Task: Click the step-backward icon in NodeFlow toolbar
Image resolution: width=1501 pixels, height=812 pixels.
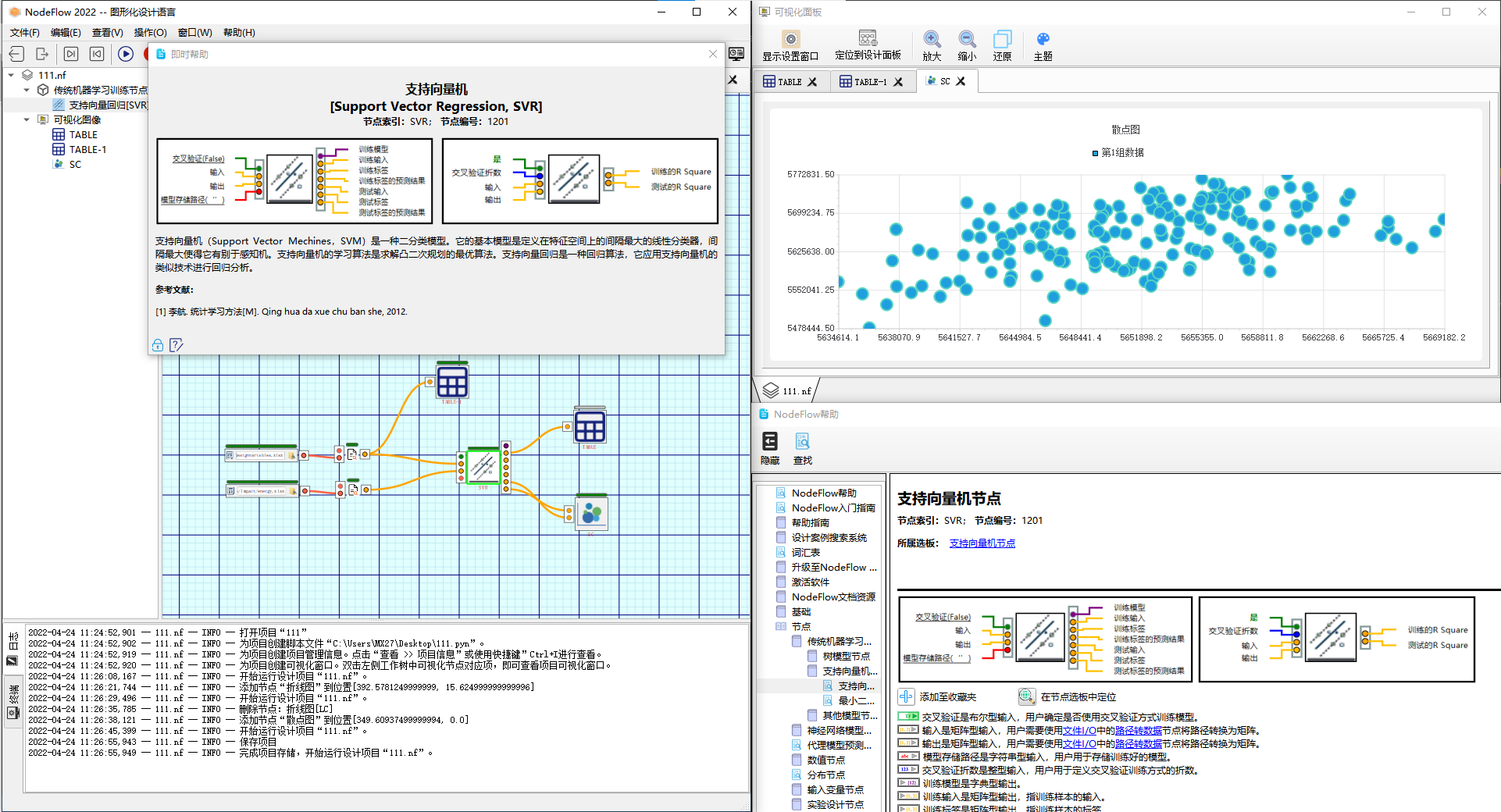Action: click(x=97, y=54)
